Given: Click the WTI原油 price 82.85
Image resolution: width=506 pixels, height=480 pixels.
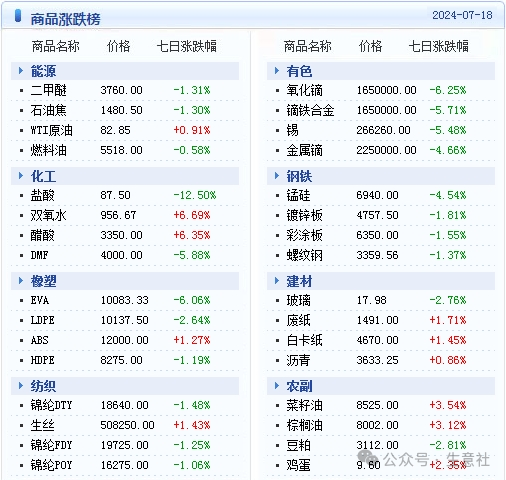Looking at the screenshot, I should [115, 130].
